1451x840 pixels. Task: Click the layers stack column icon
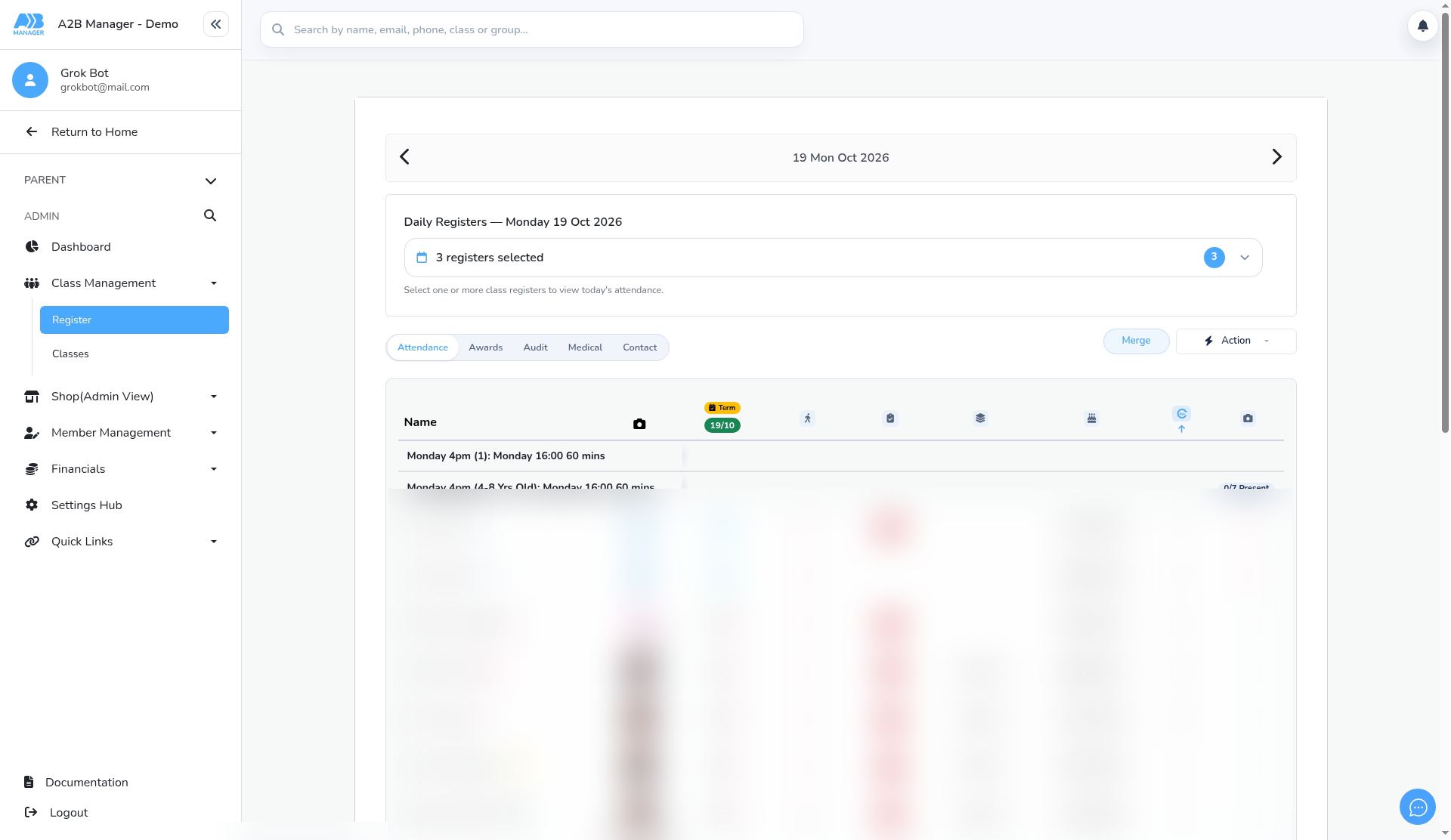[980, 418]
